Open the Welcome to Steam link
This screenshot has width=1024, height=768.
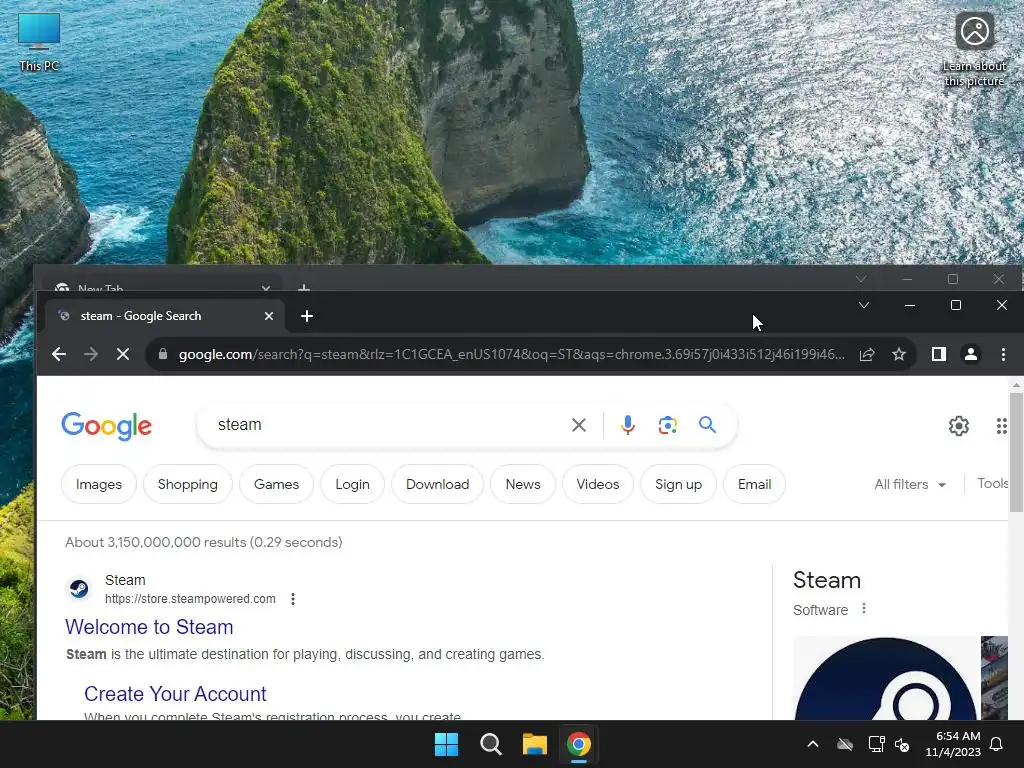pyautogui.click(x=149, y=627)
